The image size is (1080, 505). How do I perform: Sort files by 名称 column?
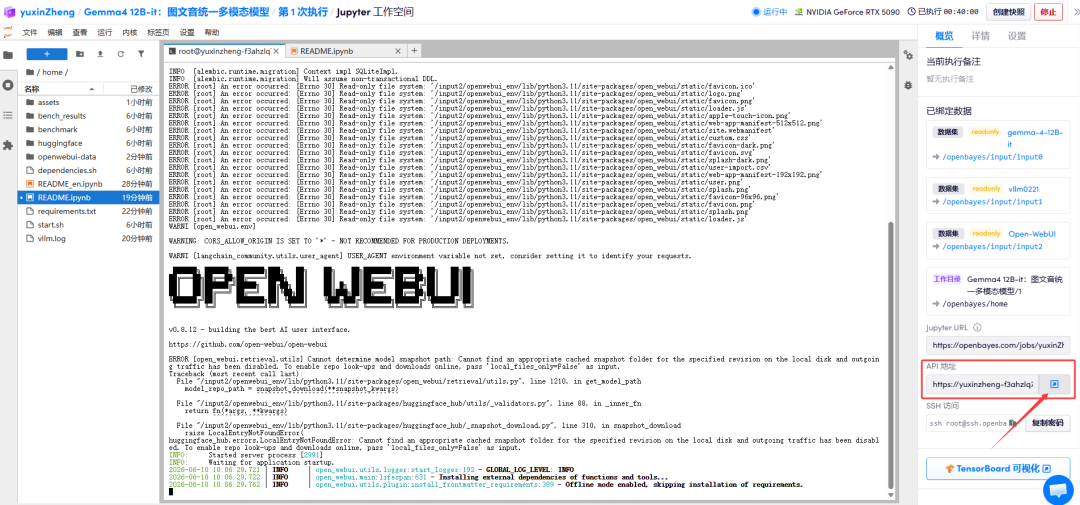61,89
